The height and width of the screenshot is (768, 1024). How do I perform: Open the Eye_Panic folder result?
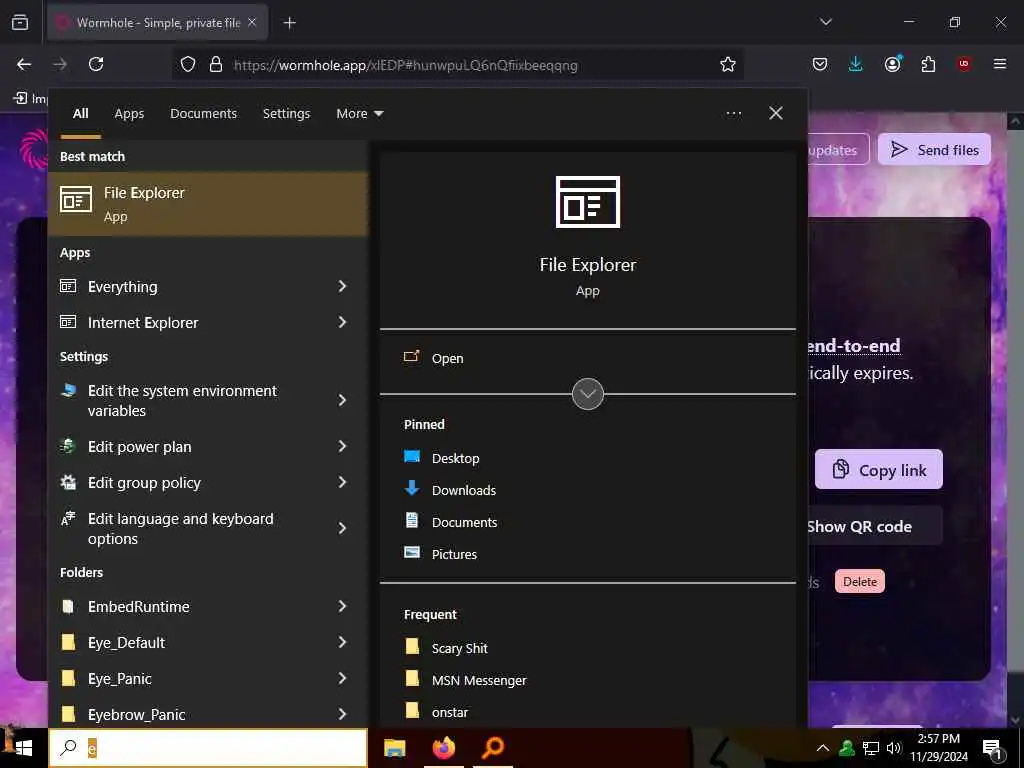click(120, 679)
